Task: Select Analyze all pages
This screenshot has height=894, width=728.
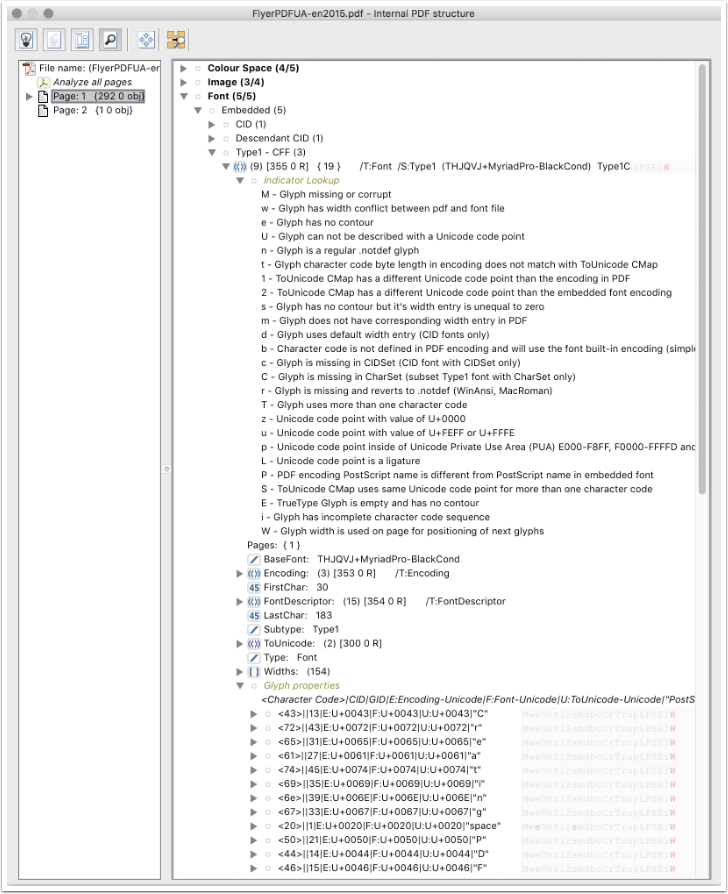Action: pos(92,83)
